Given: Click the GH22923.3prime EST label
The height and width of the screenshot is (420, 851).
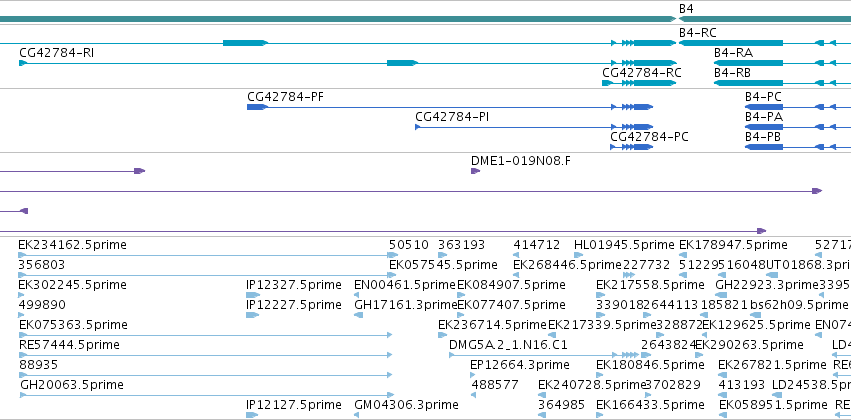Looking at the screenshot, I should click(x=767, y=285).
